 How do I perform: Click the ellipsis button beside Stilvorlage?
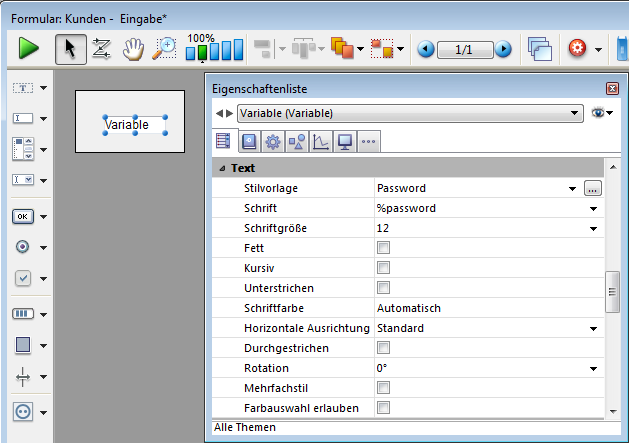(593, 188)
